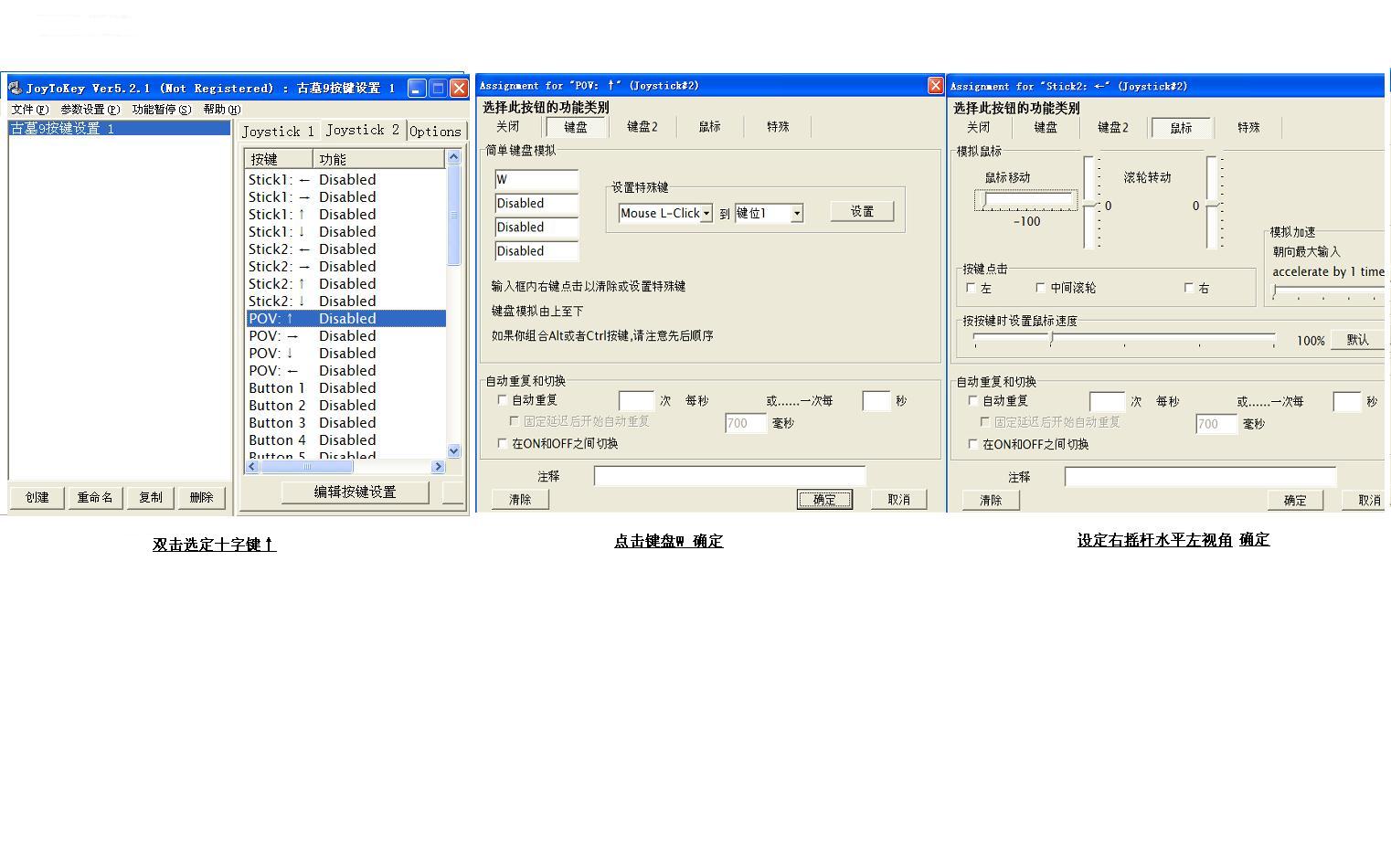Minimize the JoyToKey main window
This screenshot has width=1391, height=868.
[417, 88]
